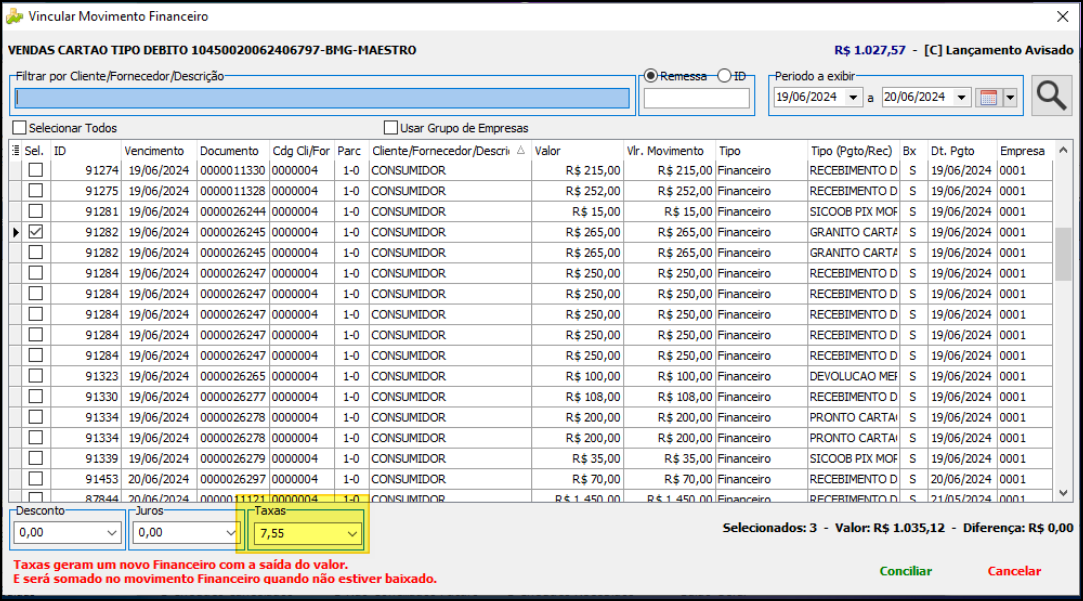This screenshot has height=601, width=1083.
Task: Tick the checkbox for row ID 91330
Action: (x=36, y=397)
